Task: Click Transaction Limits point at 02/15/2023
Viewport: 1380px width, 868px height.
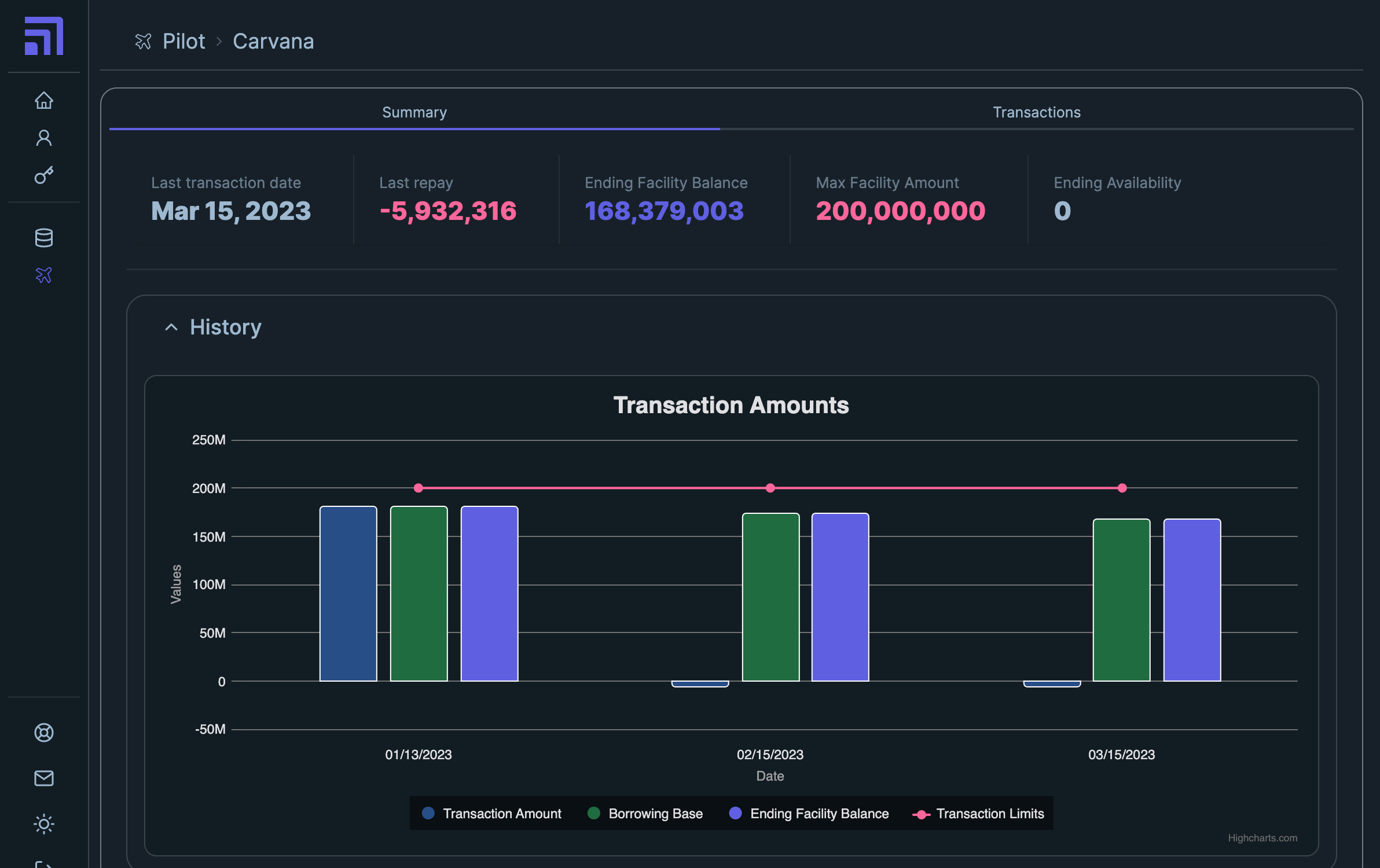Action: [x=770, y=488]
